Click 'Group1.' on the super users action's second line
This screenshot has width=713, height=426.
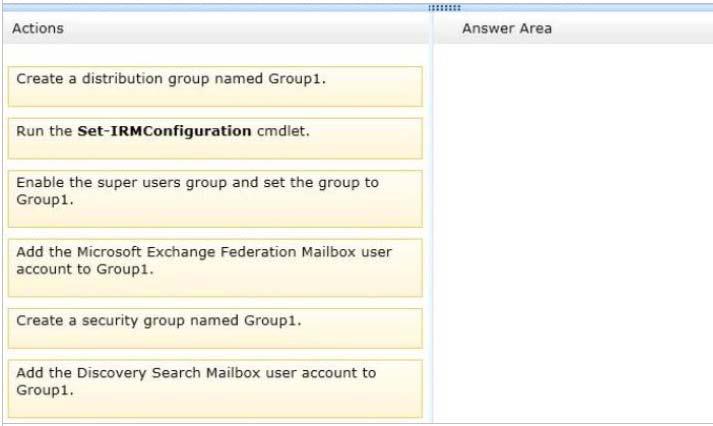click(x=45, y=200)
